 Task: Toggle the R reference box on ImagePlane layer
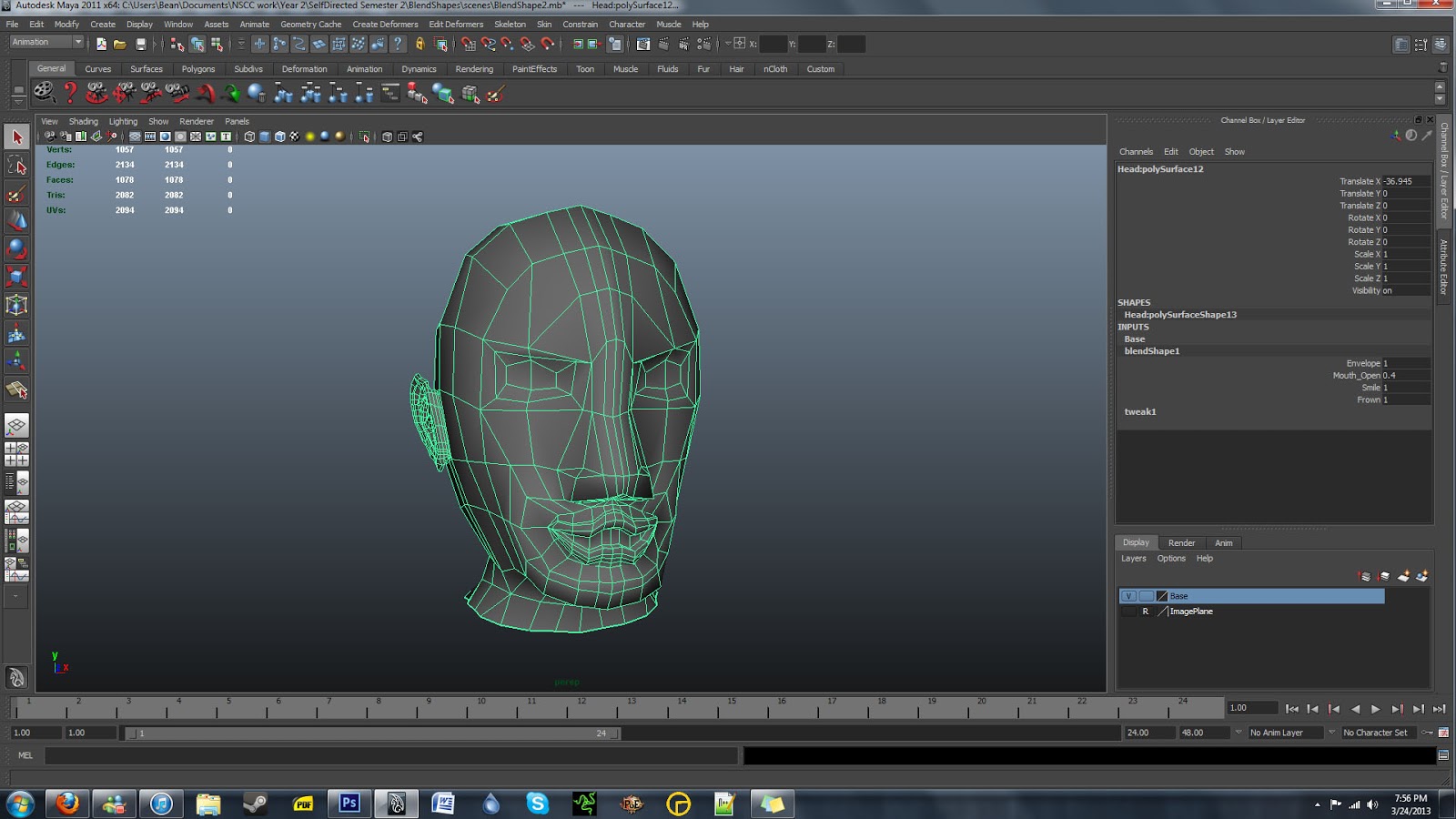click(x=1145, y=611)
